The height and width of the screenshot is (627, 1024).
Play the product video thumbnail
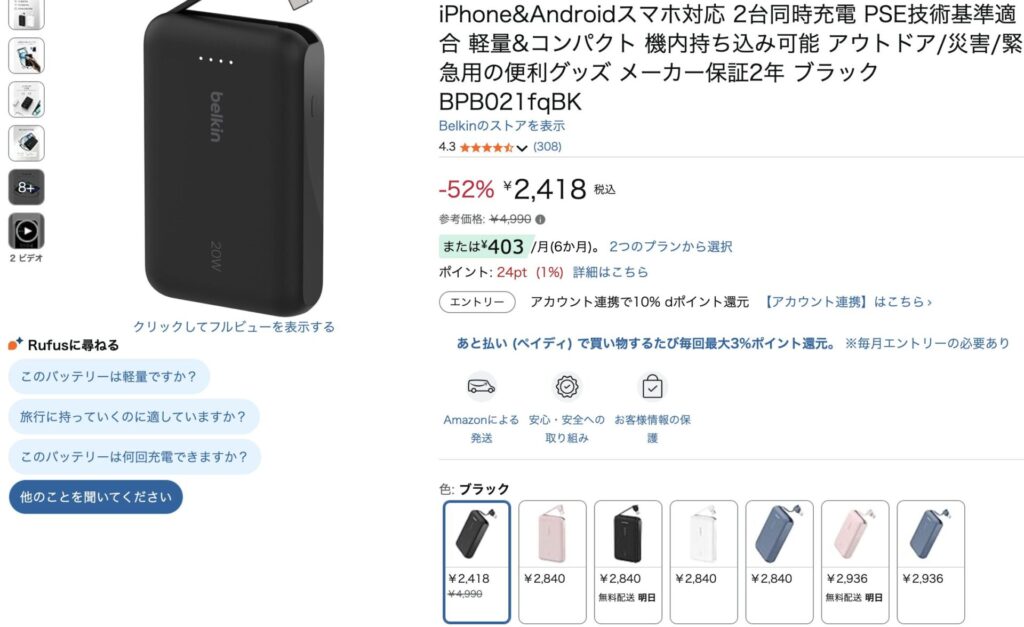tap(27, 231)
